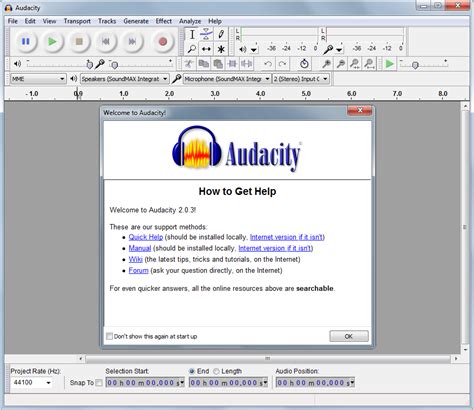
Task: Skip to End transport button
Action: pos(133,42)
